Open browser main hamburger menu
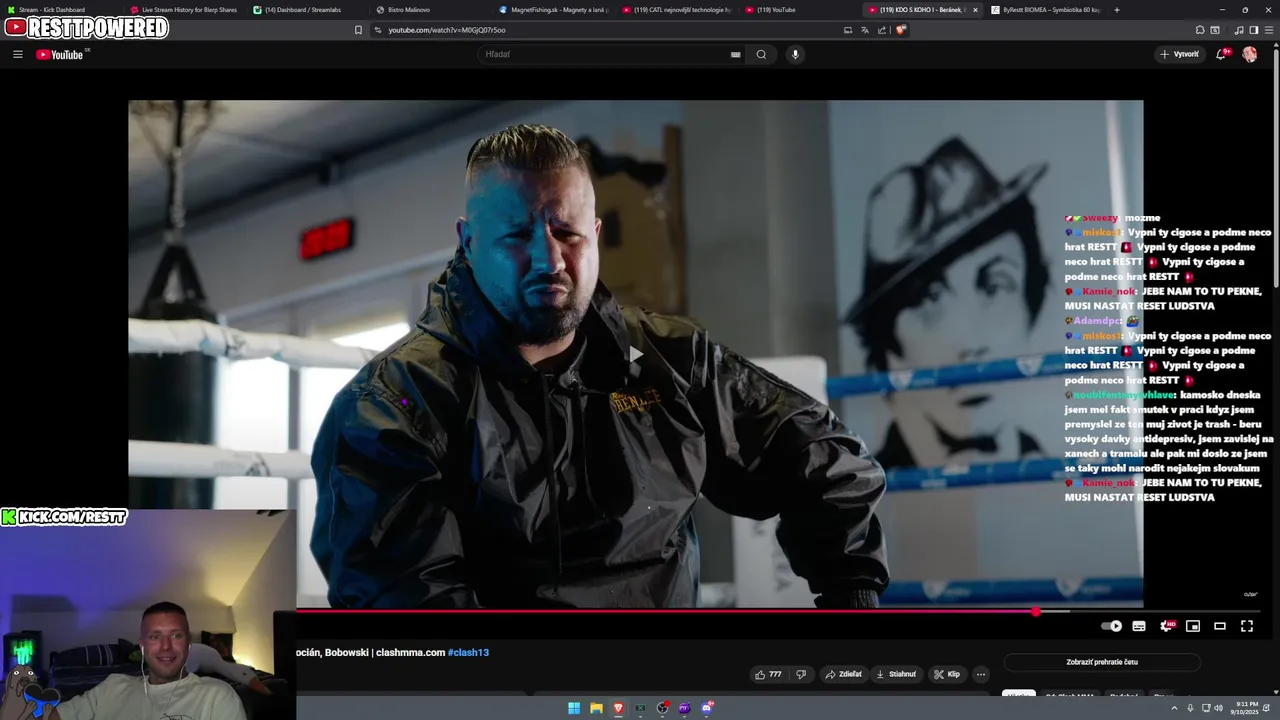1280x720 pixels. coord(1270,30)
